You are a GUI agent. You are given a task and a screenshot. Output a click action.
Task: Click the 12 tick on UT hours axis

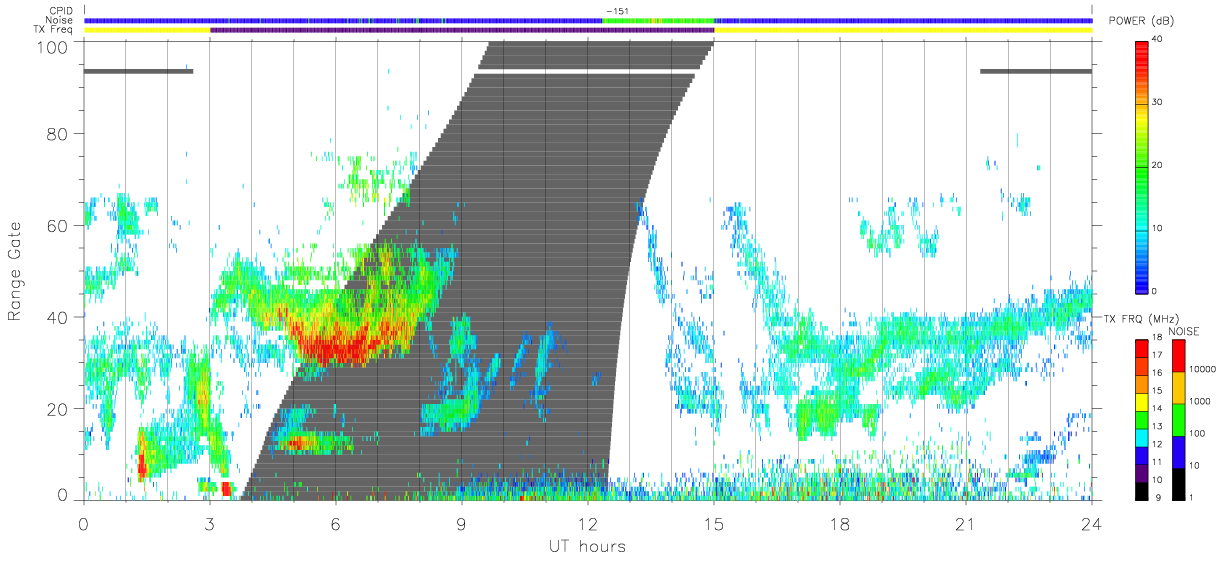click(x=588, y=523)
